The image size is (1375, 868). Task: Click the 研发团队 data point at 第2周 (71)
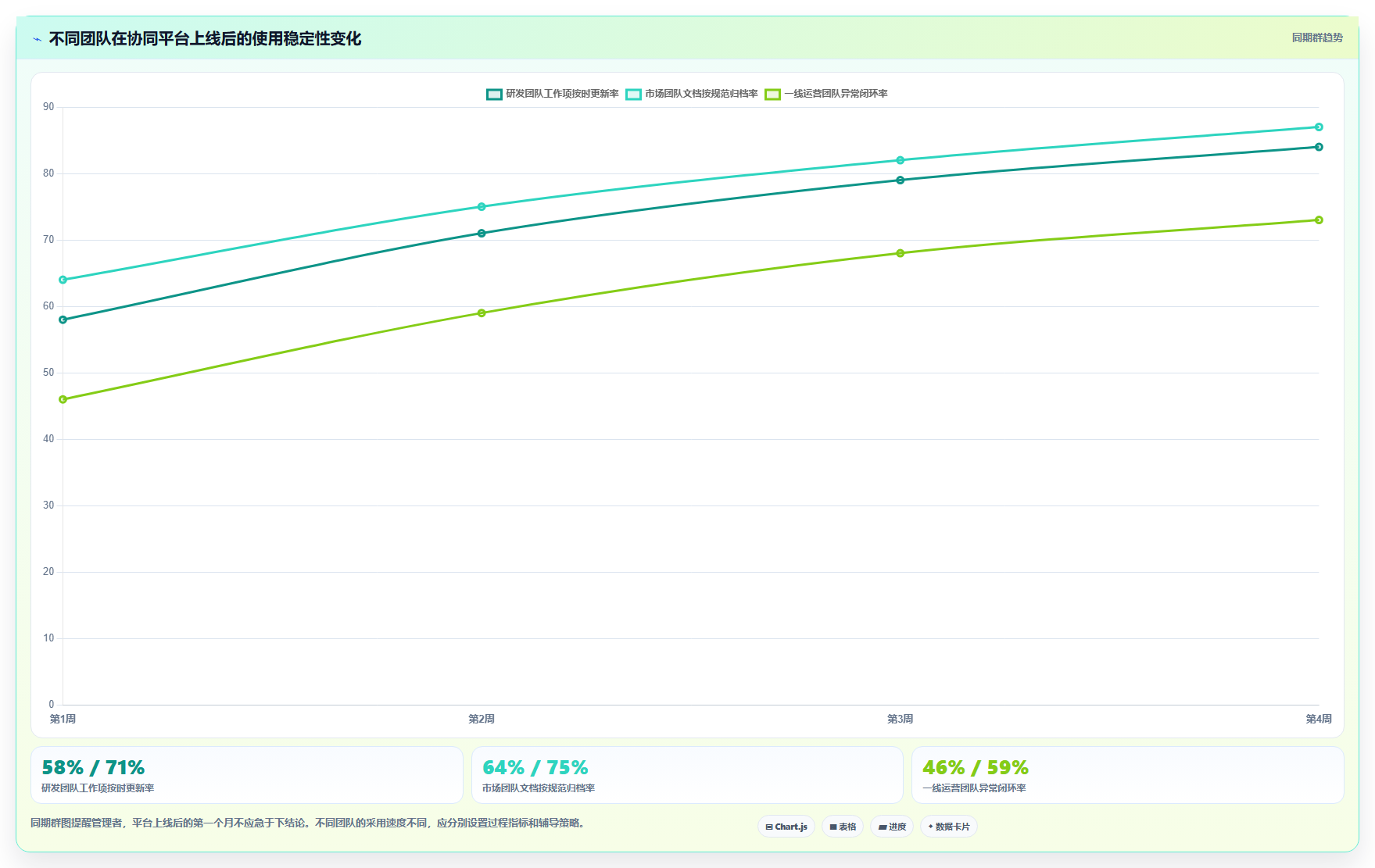pos(482,233)
